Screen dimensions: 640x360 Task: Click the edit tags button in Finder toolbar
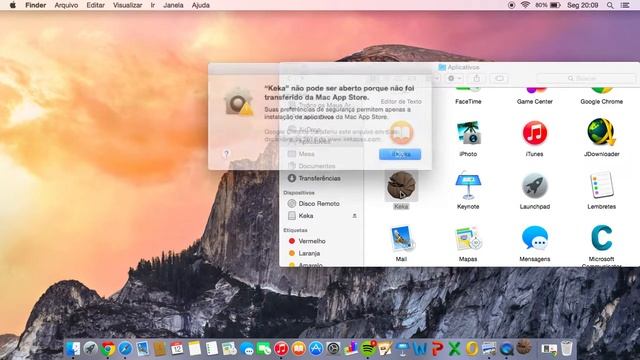499,78
